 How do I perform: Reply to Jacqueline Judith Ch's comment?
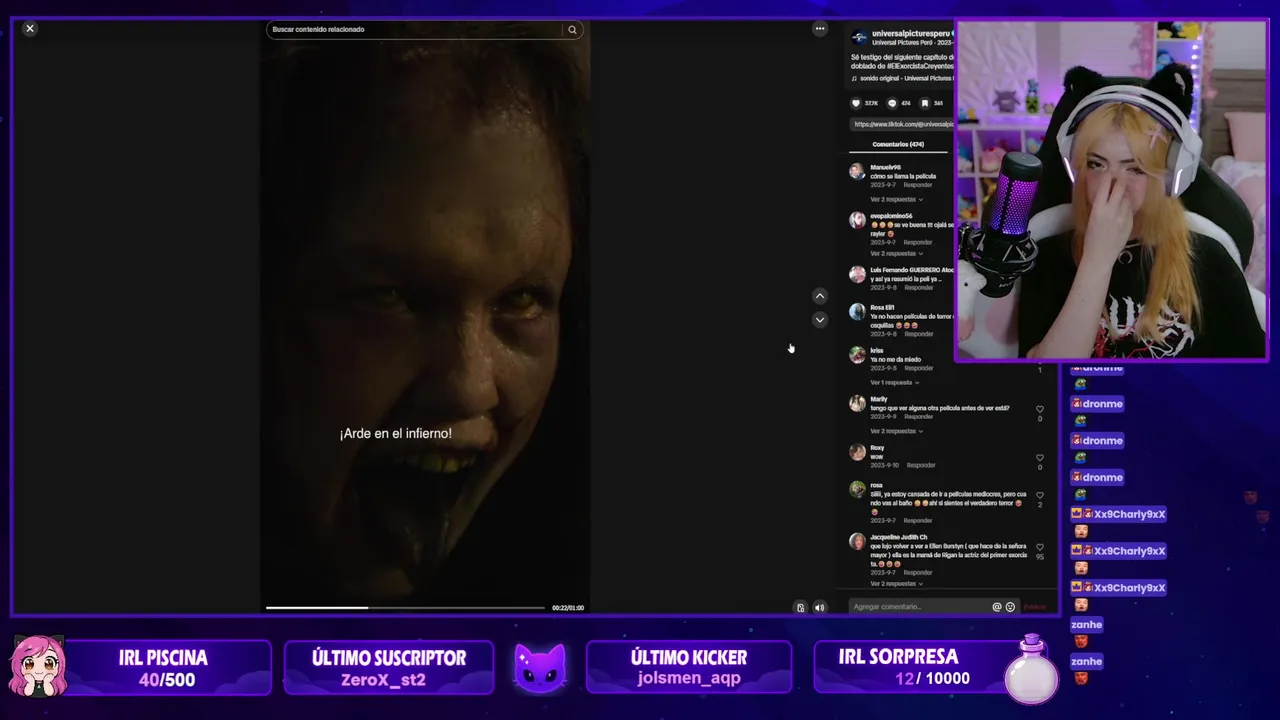tap(918, 572)
